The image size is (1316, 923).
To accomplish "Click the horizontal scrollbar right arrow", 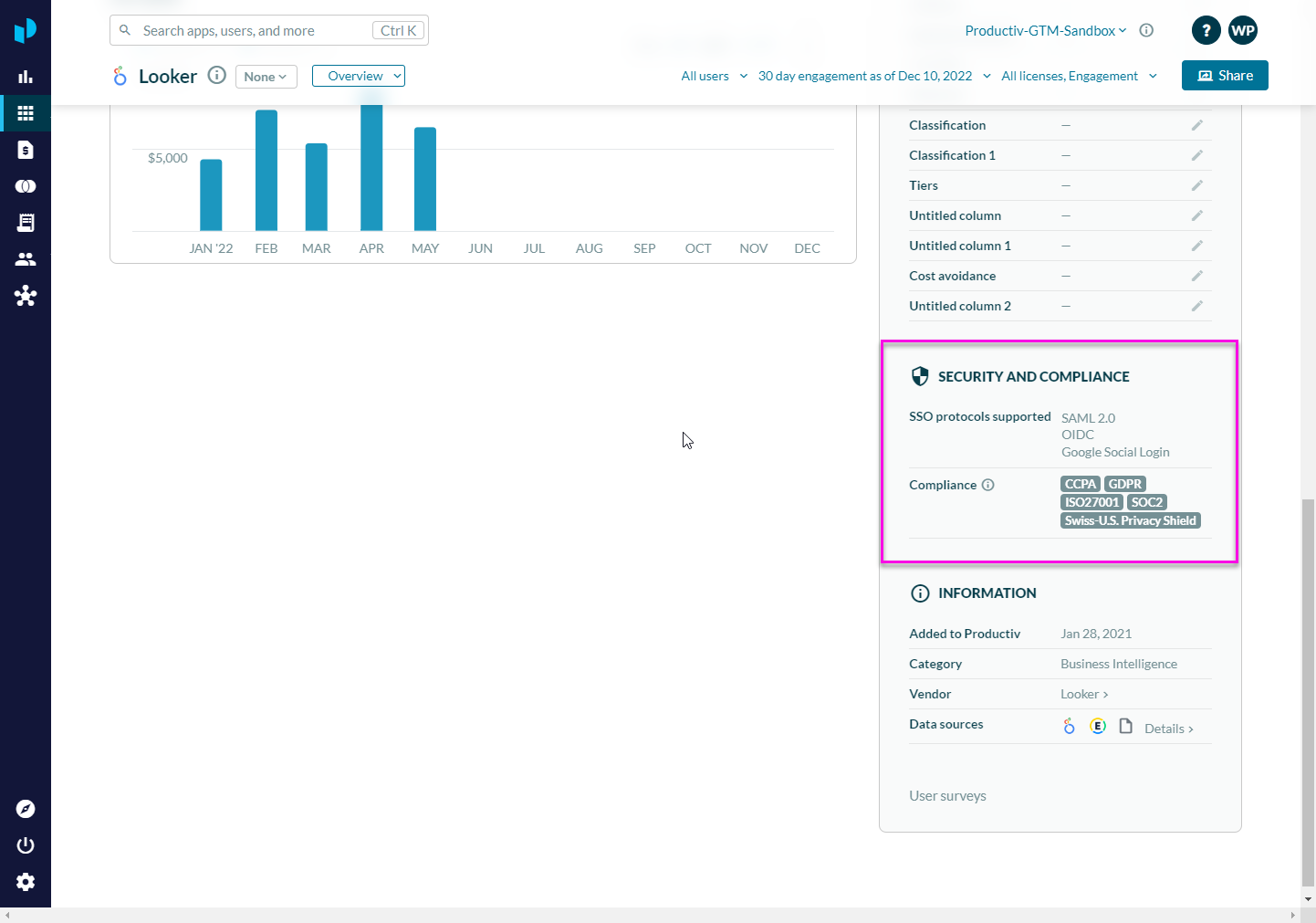I will [x=1292, y=915].
